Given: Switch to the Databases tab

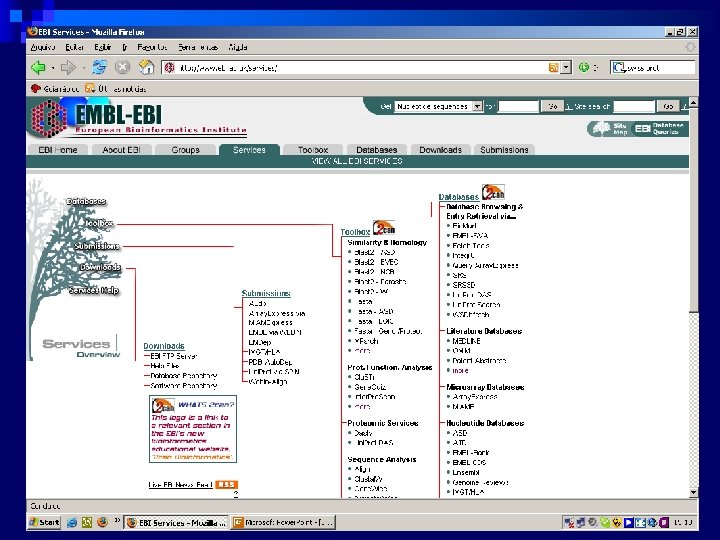Looking at the screenshot, I should (x=377, y=150).
